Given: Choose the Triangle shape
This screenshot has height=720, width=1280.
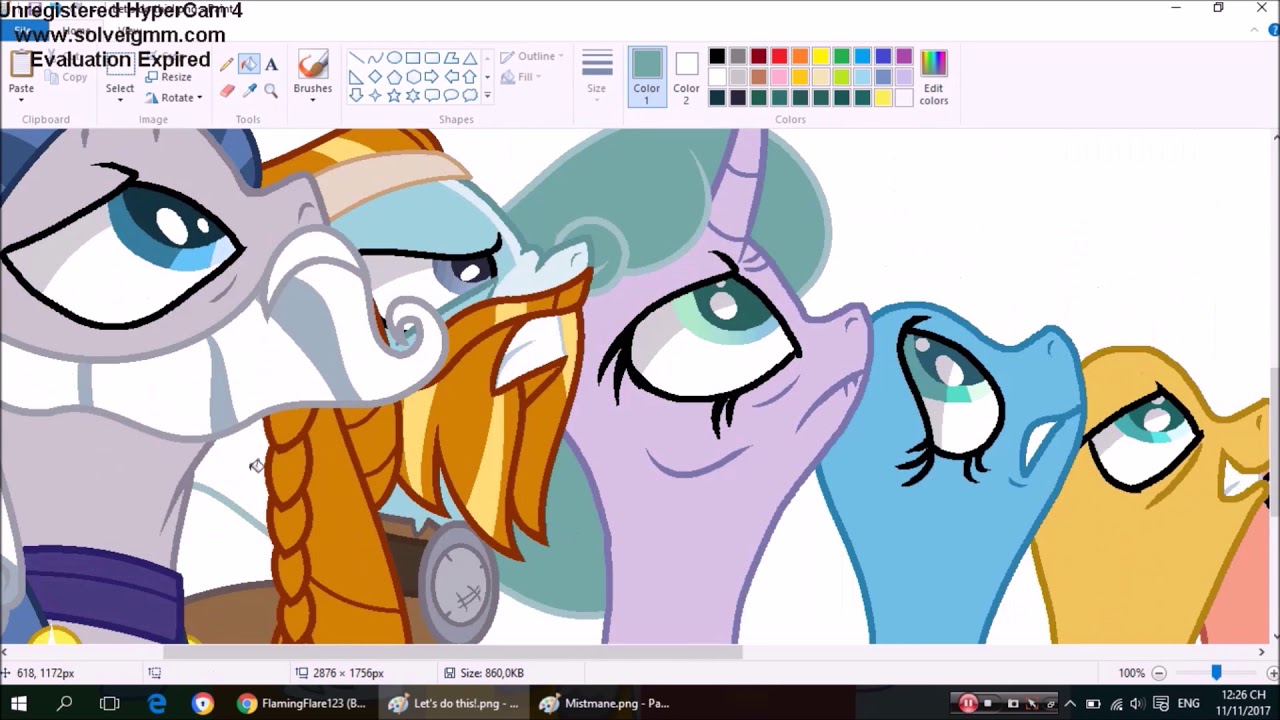Looking at the screenshot, I should (x=470, y=58).
